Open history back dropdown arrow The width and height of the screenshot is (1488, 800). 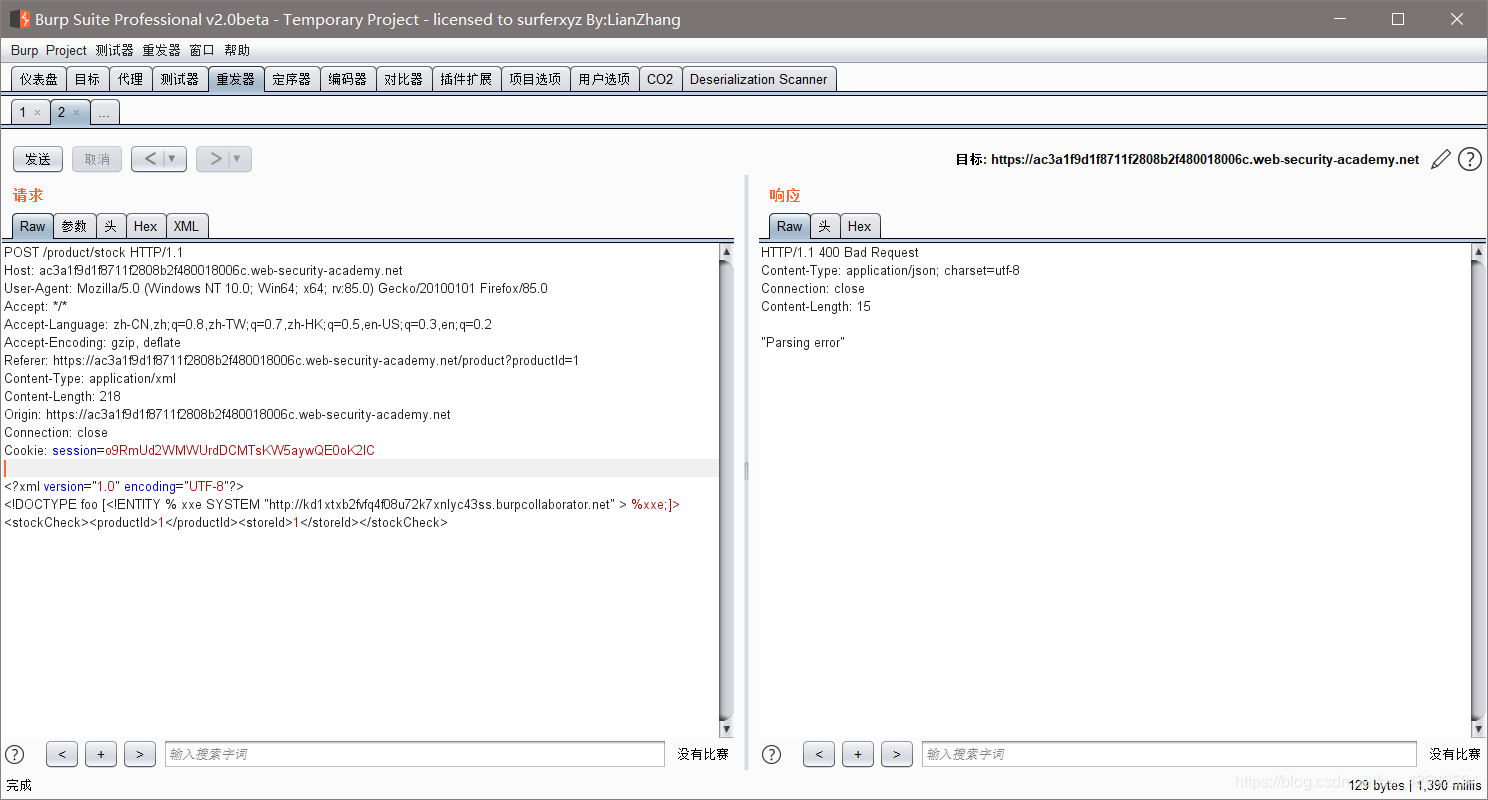point(174,159)
